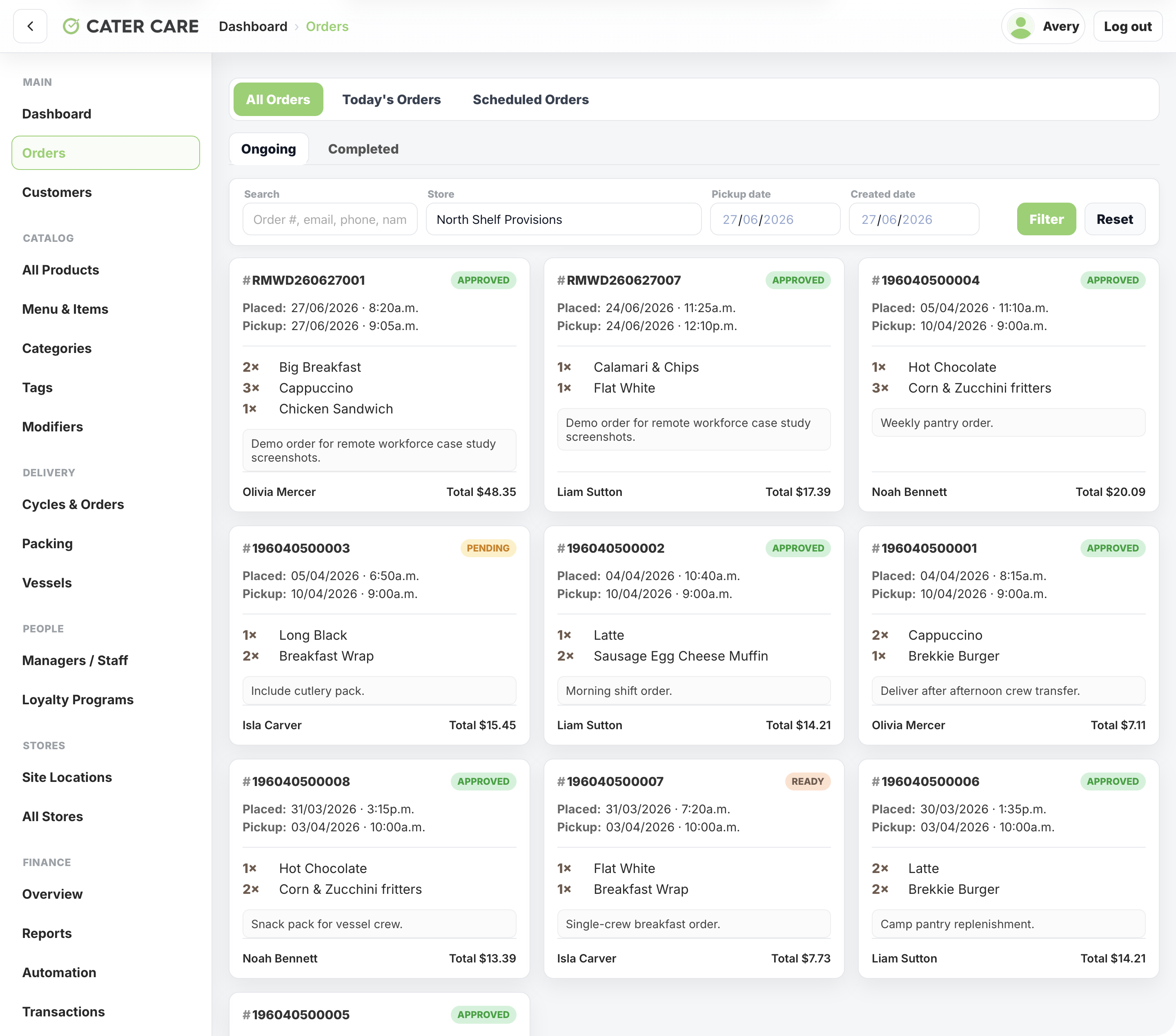Click the READY status badge

808,781
